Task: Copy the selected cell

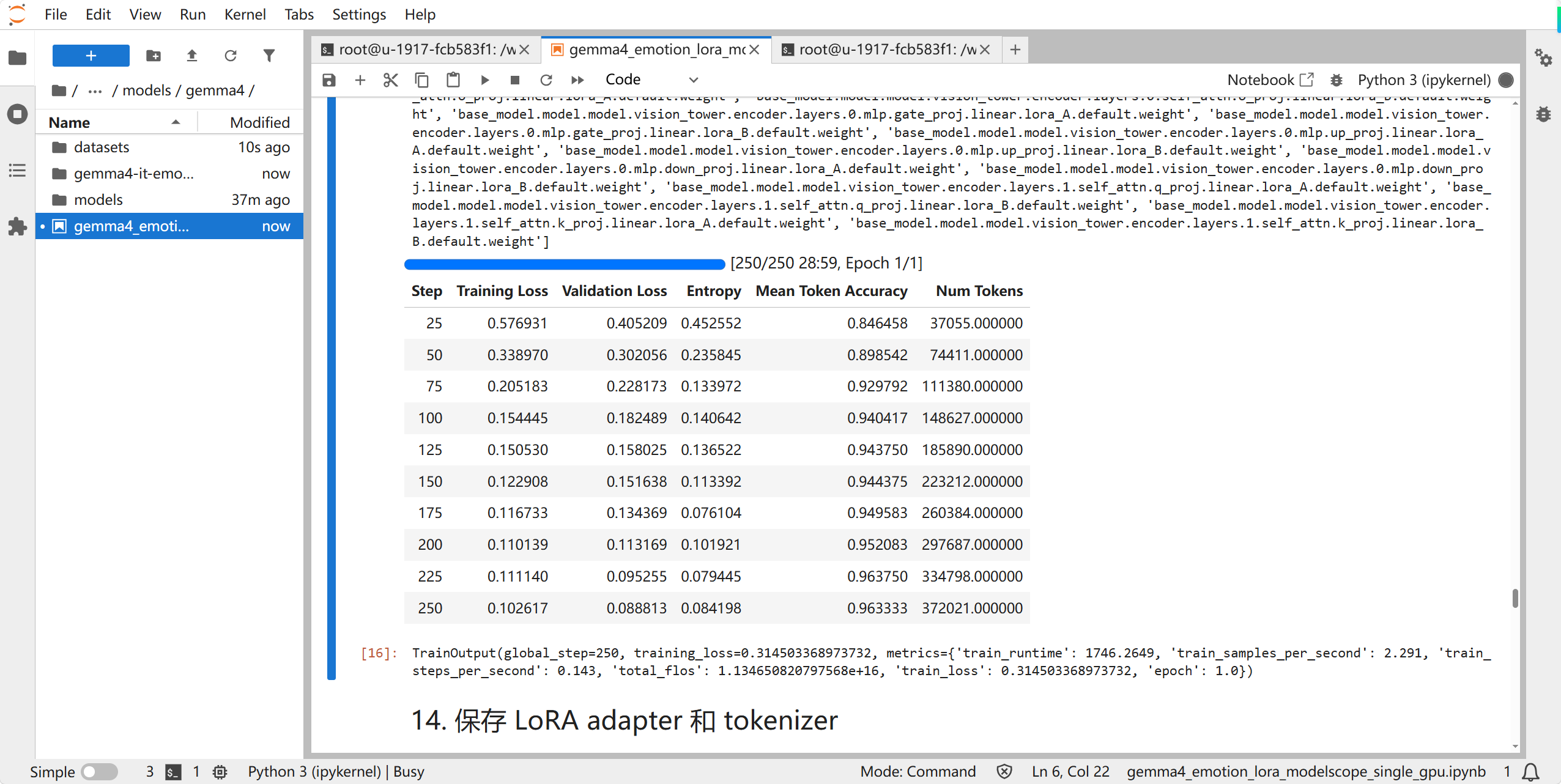Action: click(x=421, y=80)
